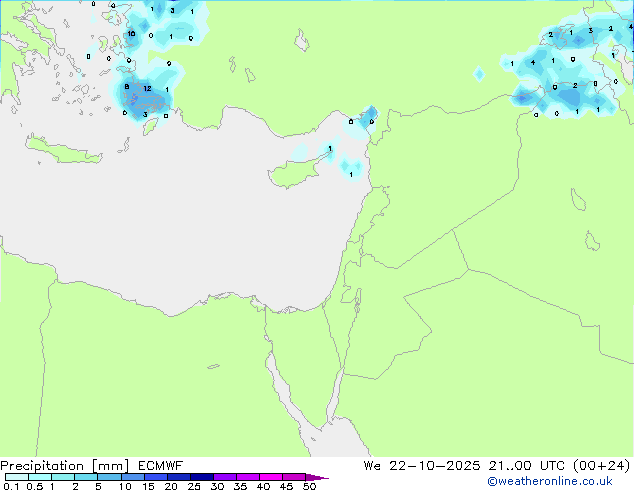Pick legend swatch between 10 and 15

[x=132, y=477]
